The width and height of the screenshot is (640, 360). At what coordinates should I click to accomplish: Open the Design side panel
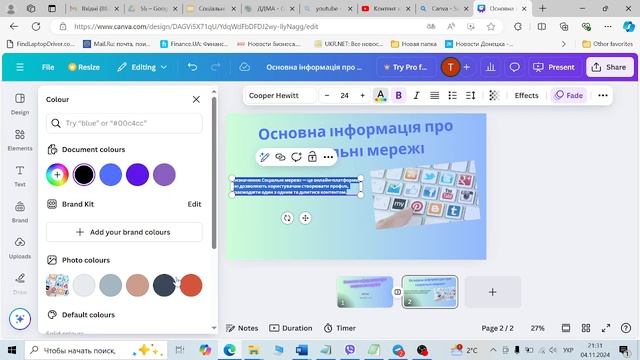[20, 104]
